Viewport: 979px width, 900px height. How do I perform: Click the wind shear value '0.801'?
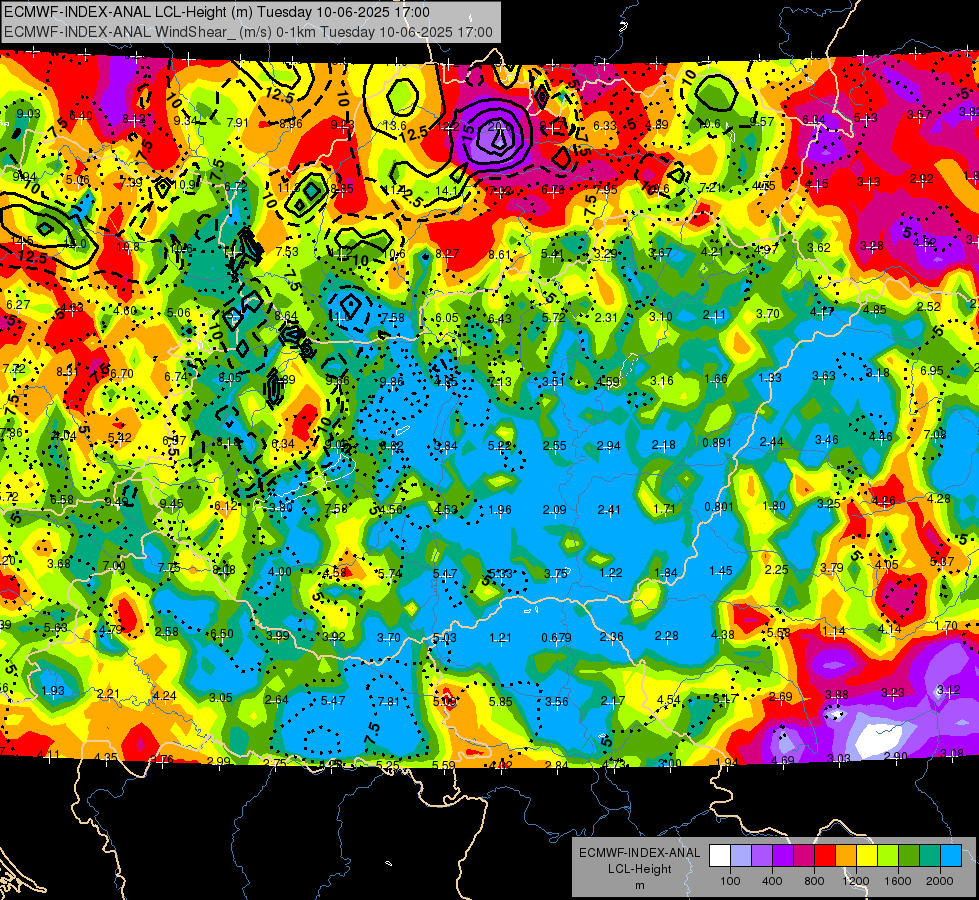click(718, 507)
